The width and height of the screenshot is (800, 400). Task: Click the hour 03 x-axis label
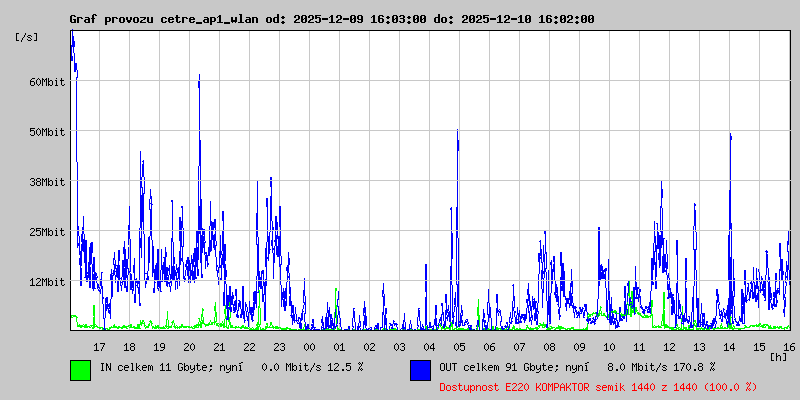pos(399,347)
